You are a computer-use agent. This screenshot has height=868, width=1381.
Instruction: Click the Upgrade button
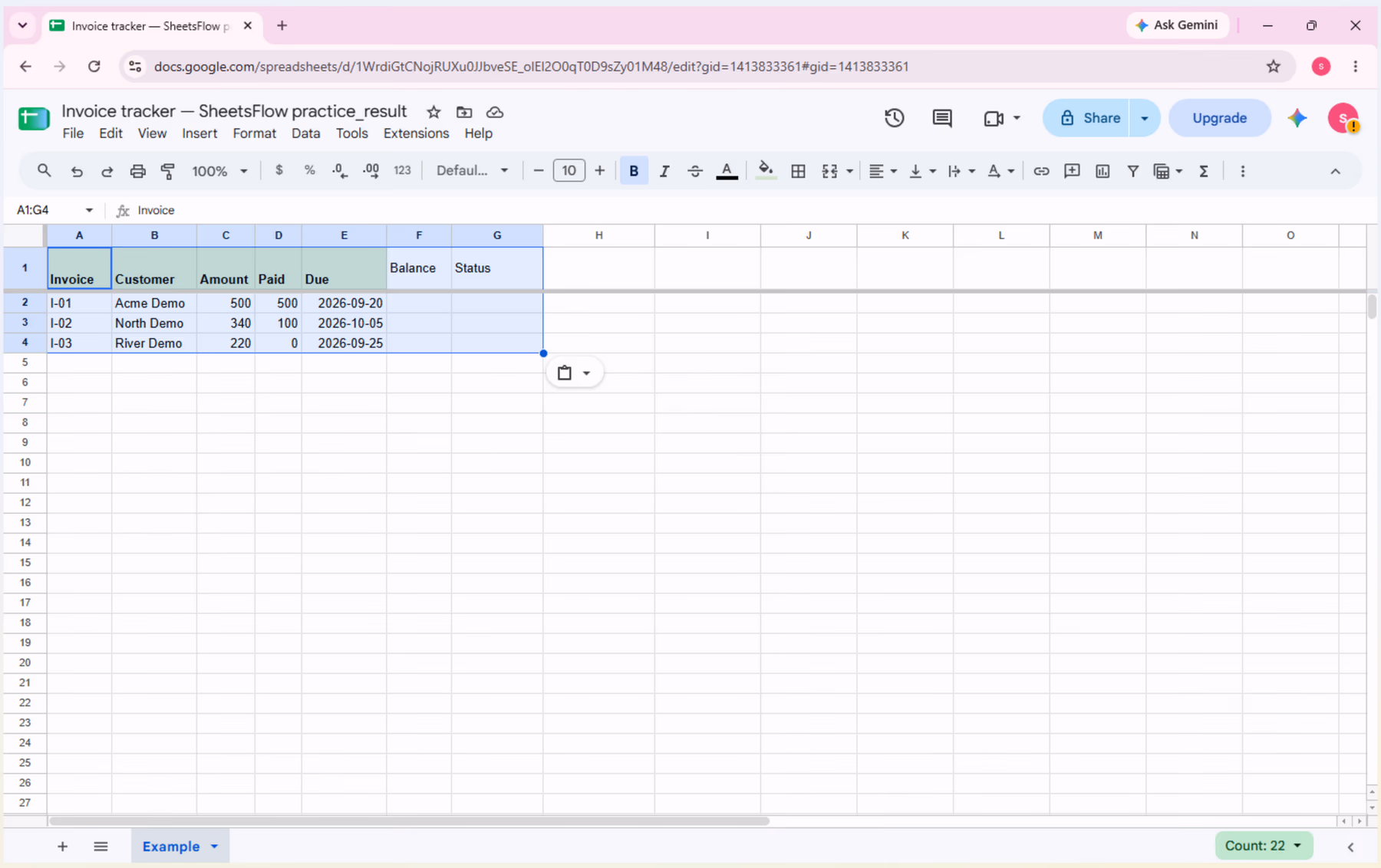[1219, 118]
